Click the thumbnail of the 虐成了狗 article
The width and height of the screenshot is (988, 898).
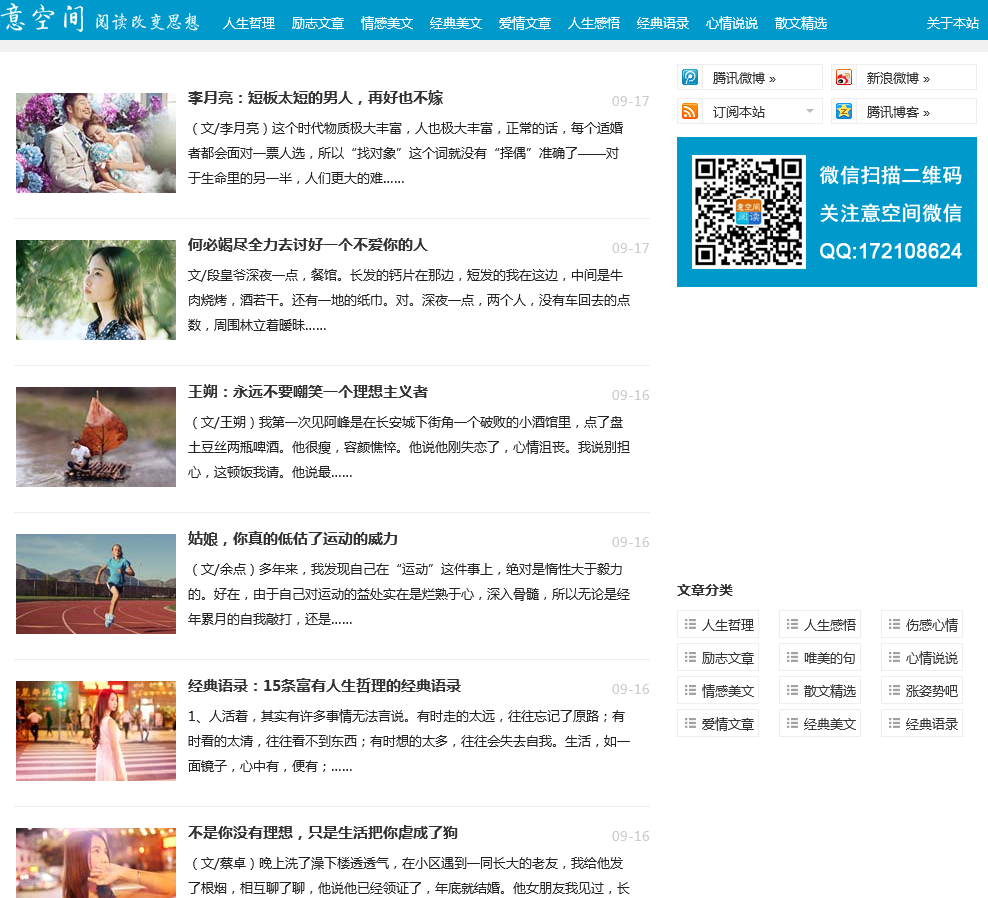96,863
